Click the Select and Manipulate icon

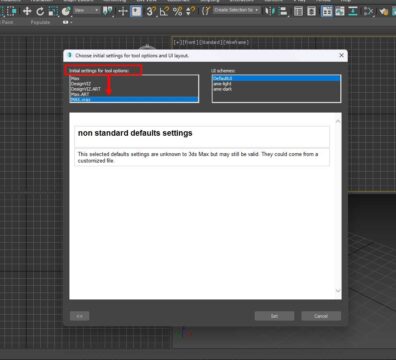(123, 11)
